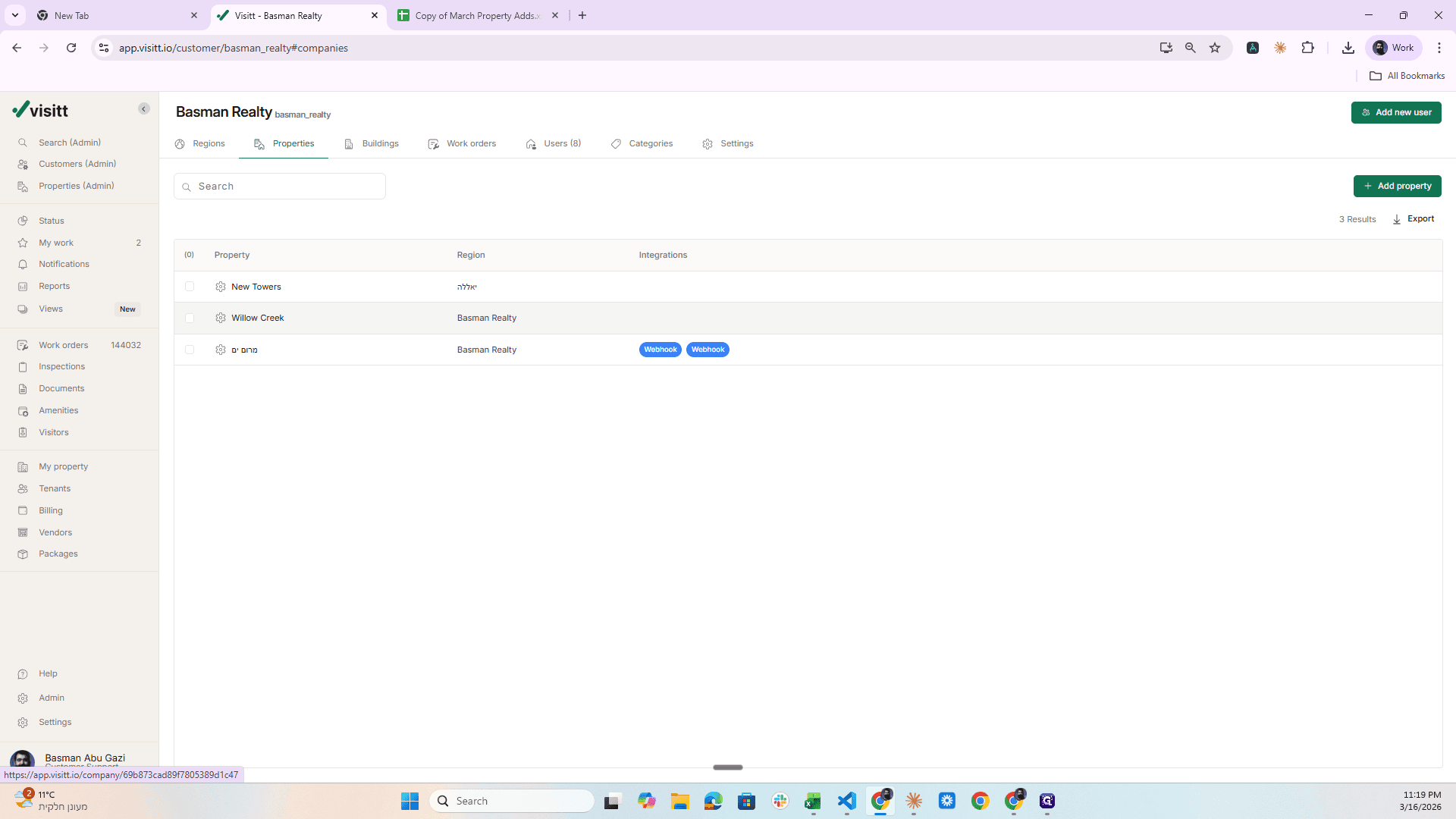1456x819 pixels.
Task: Open Notifications in sidebar
Action: coord(64,264)
